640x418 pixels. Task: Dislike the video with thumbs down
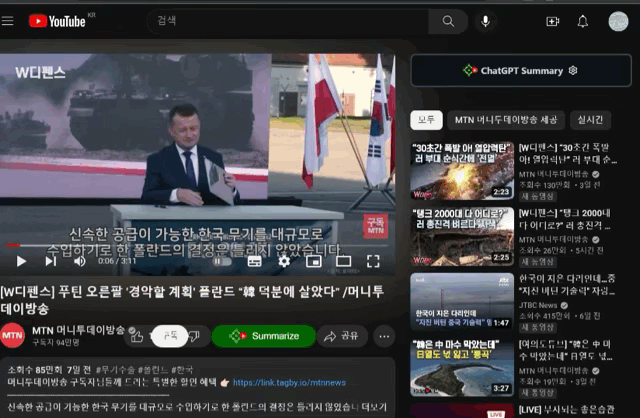pyautogui.click(x=195, y=336)
